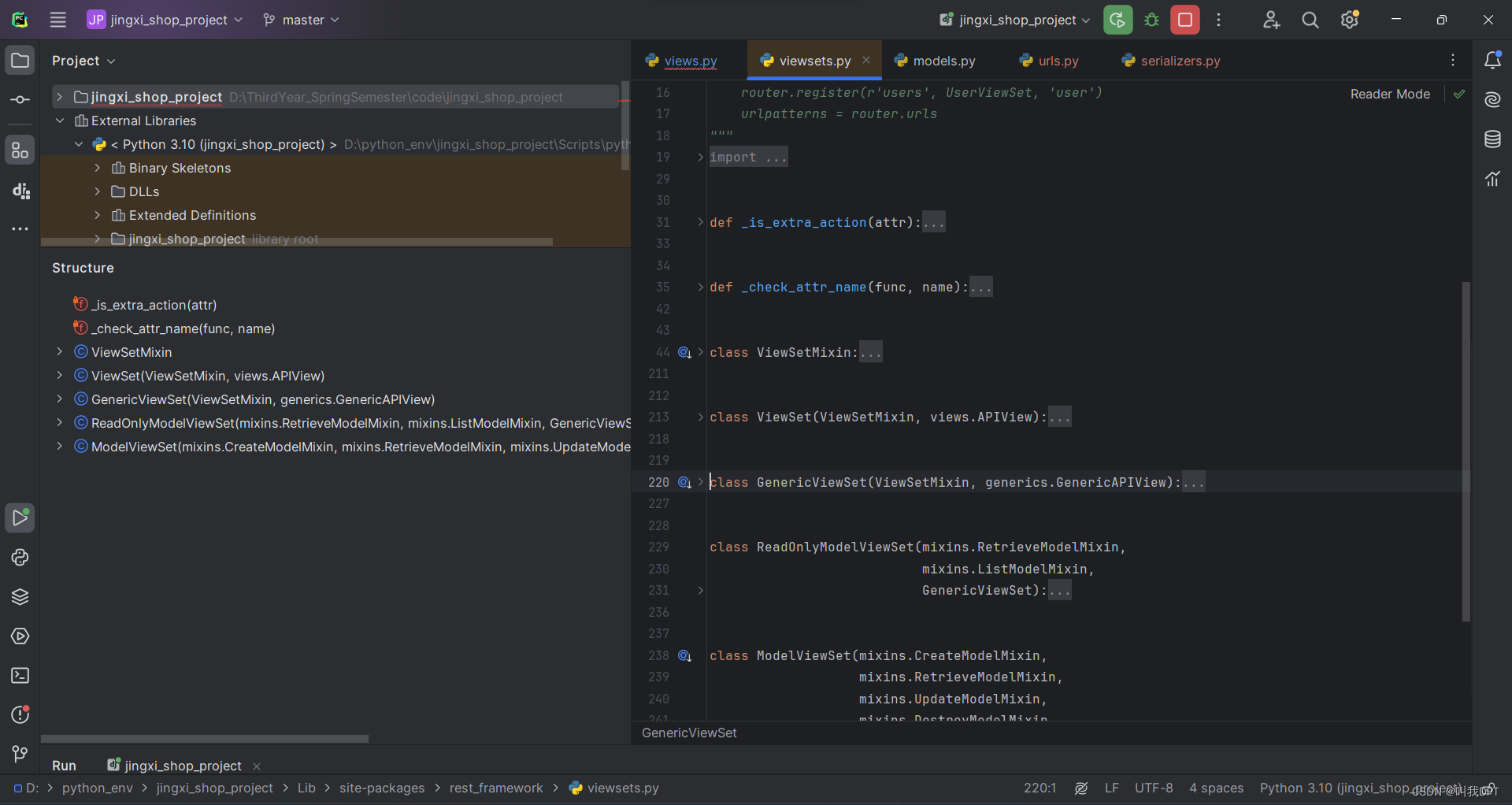Screen dimensions: 1512x805
Task: Open 4 spaces indent settings
Action: click(1216, 788)
